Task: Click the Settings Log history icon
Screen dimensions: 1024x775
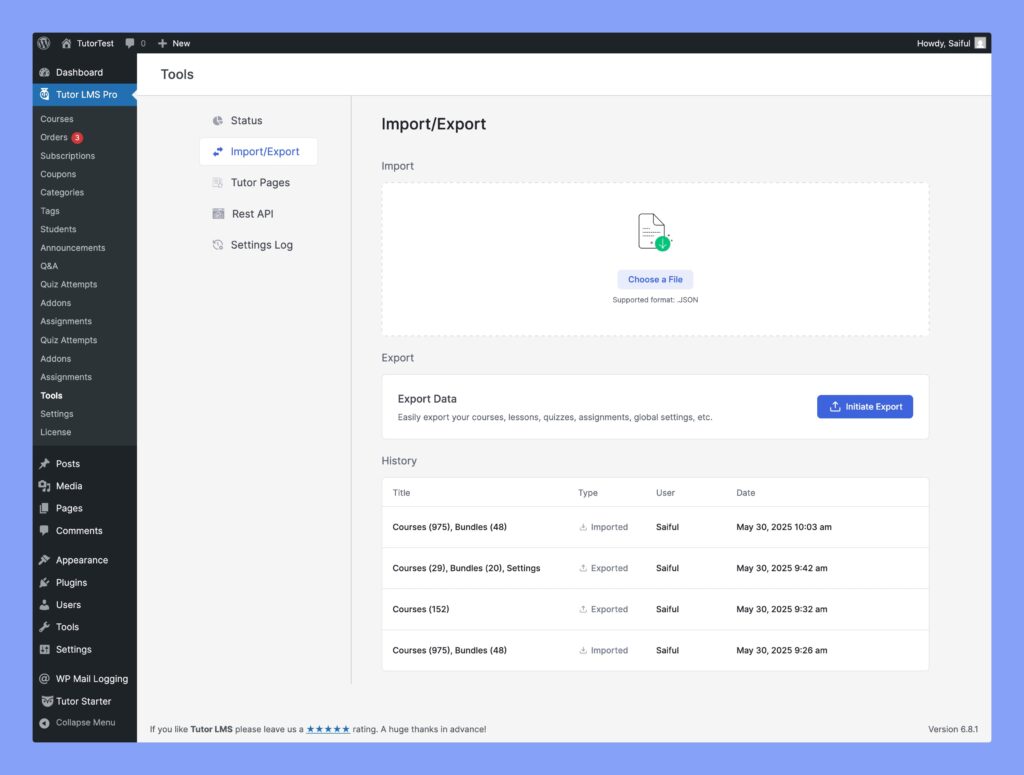Action: (x=217, y=245)
